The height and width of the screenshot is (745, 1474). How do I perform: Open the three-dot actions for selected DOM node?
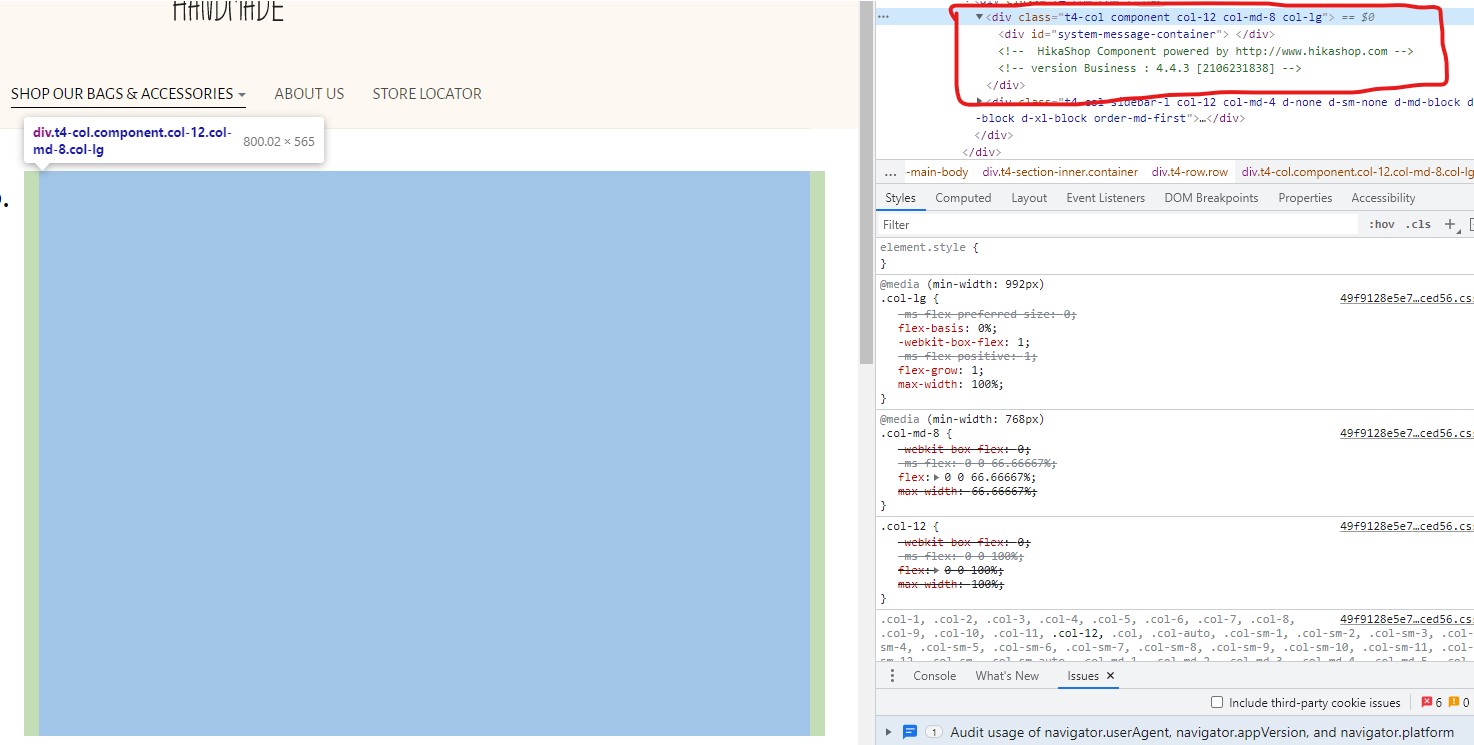click(x=882, y=17)
